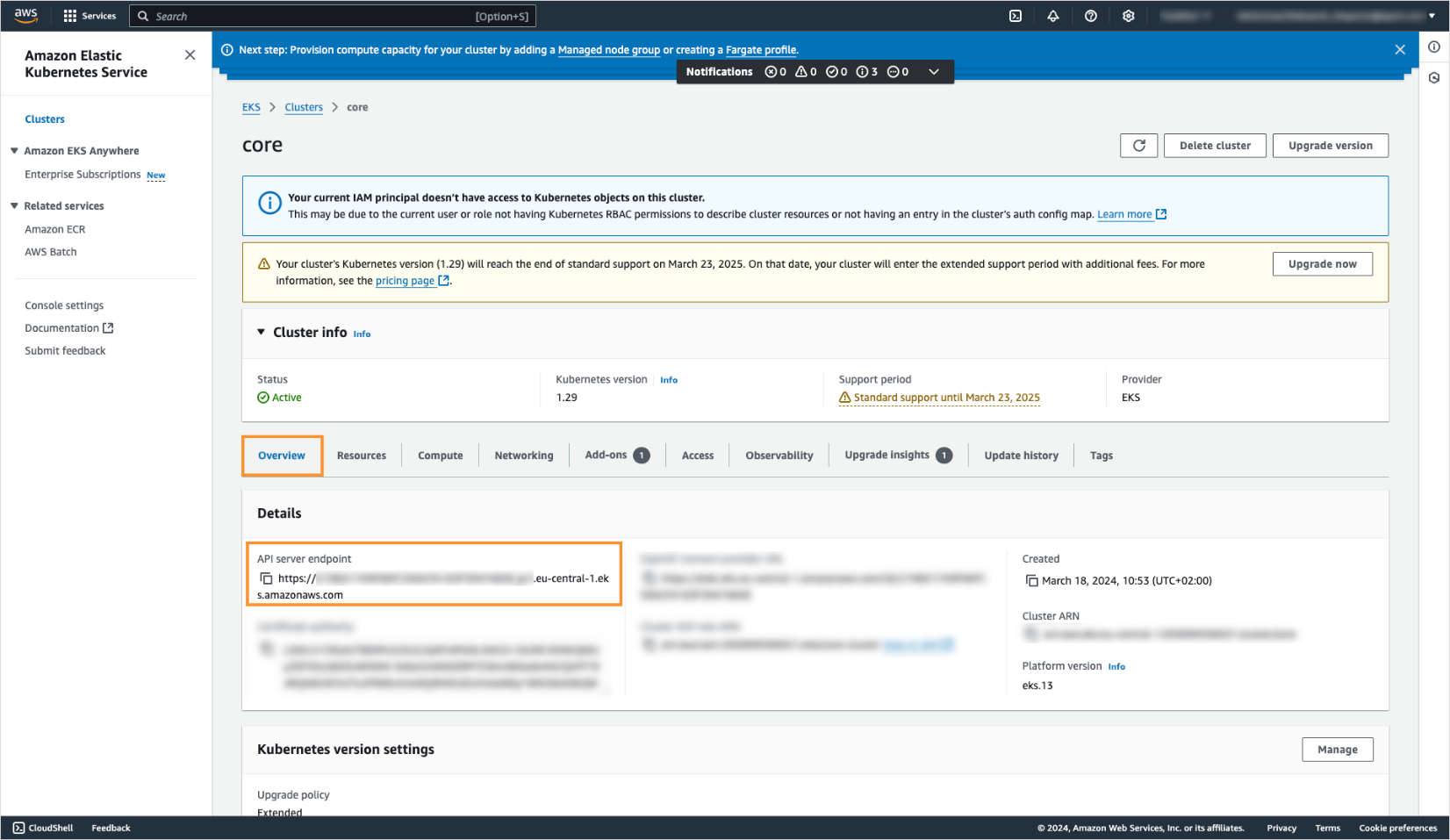Refresh the core cluster page
The width and height of the screenshot is (1450, 840).
[x=1138, y=145]
